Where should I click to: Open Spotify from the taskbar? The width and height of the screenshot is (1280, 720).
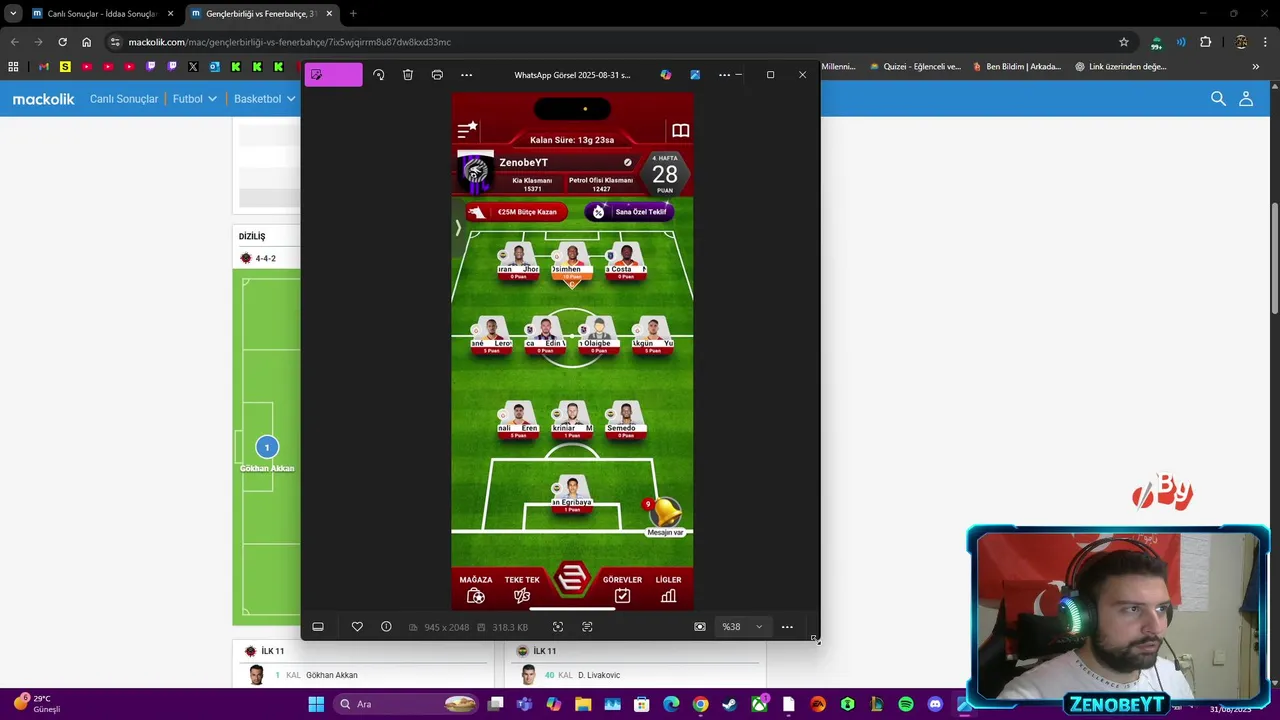906,704
